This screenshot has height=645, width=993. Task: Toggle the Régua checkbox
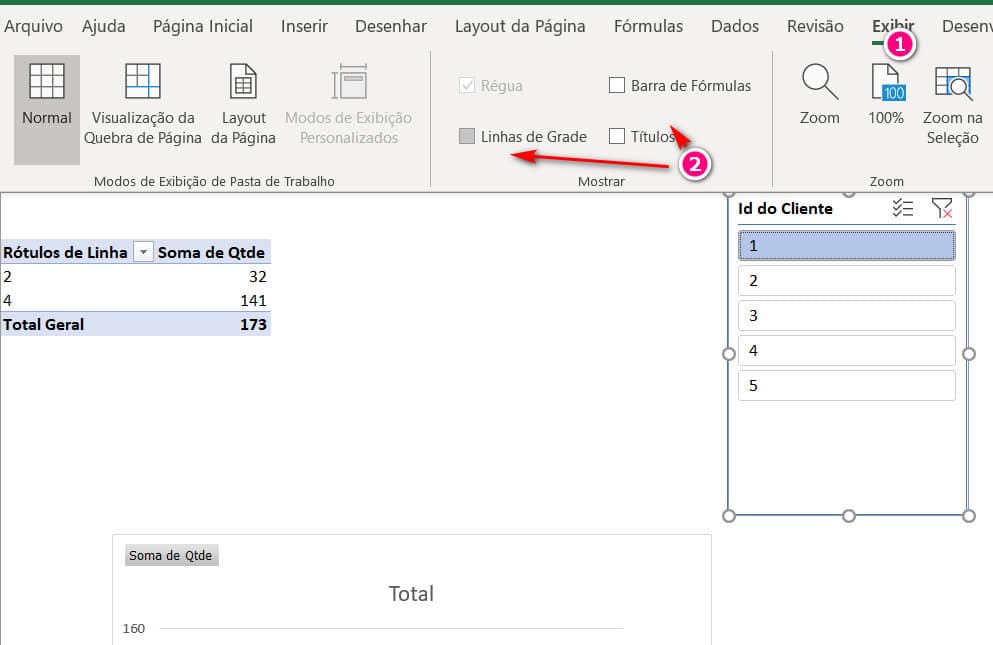pos(467,85)
